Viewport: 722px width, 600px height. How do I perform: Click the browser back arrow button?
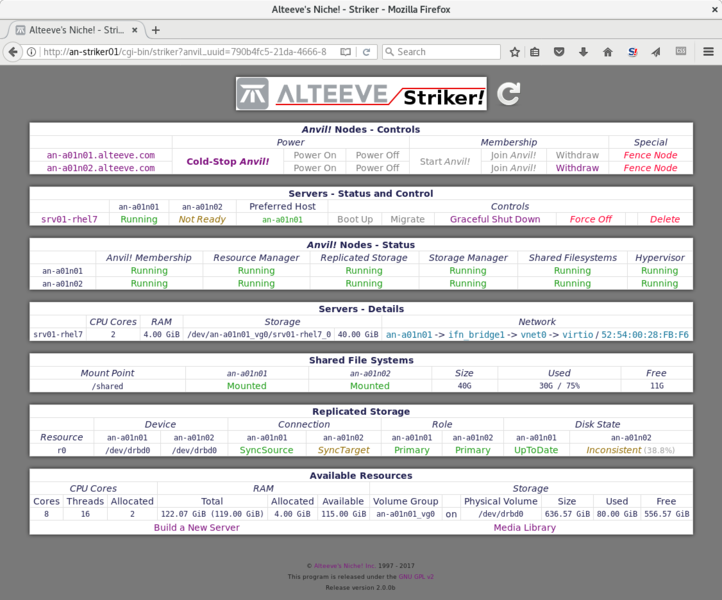15,51
